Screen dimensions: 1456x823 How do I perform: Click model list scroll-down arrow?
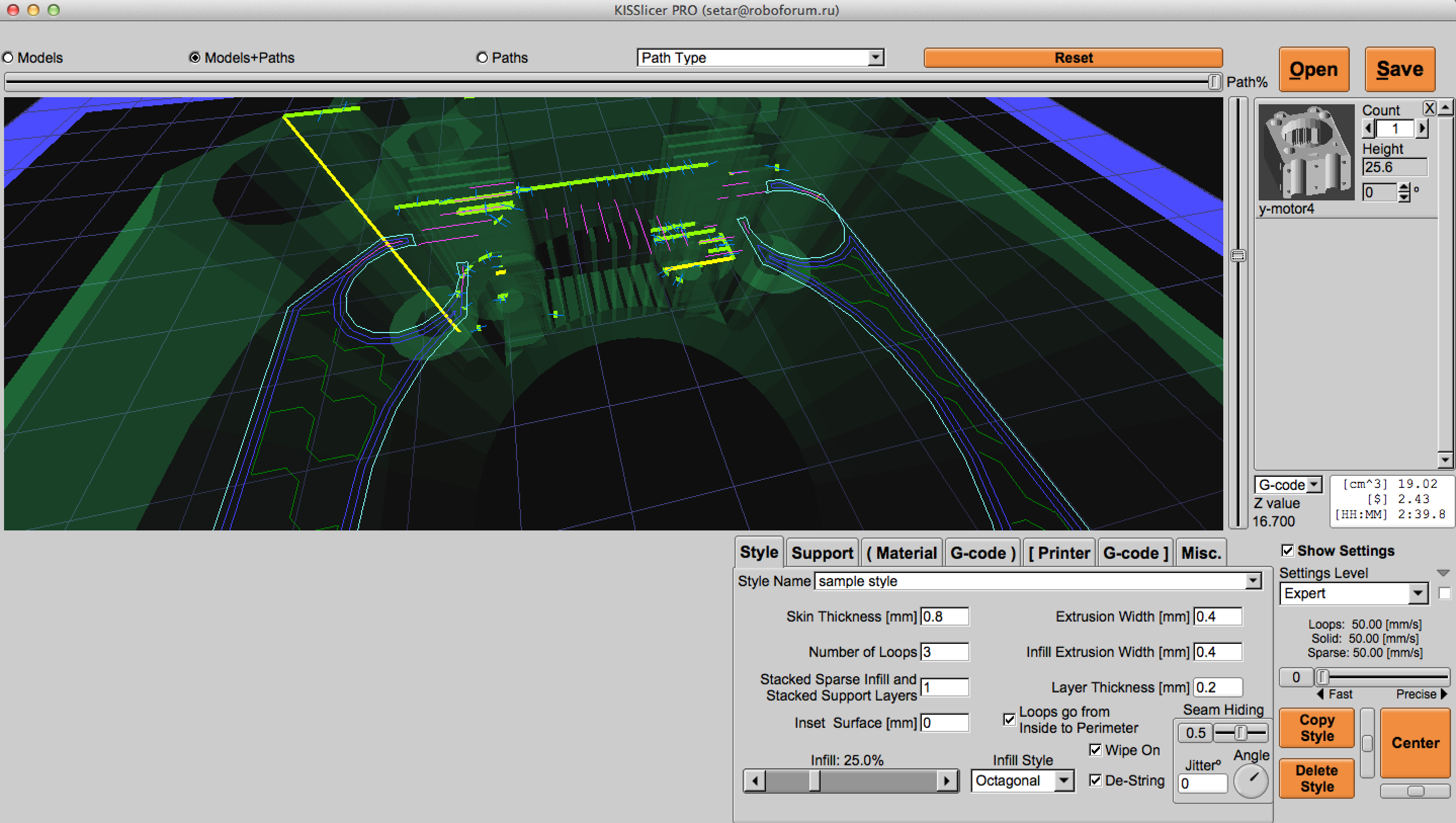1445,459
